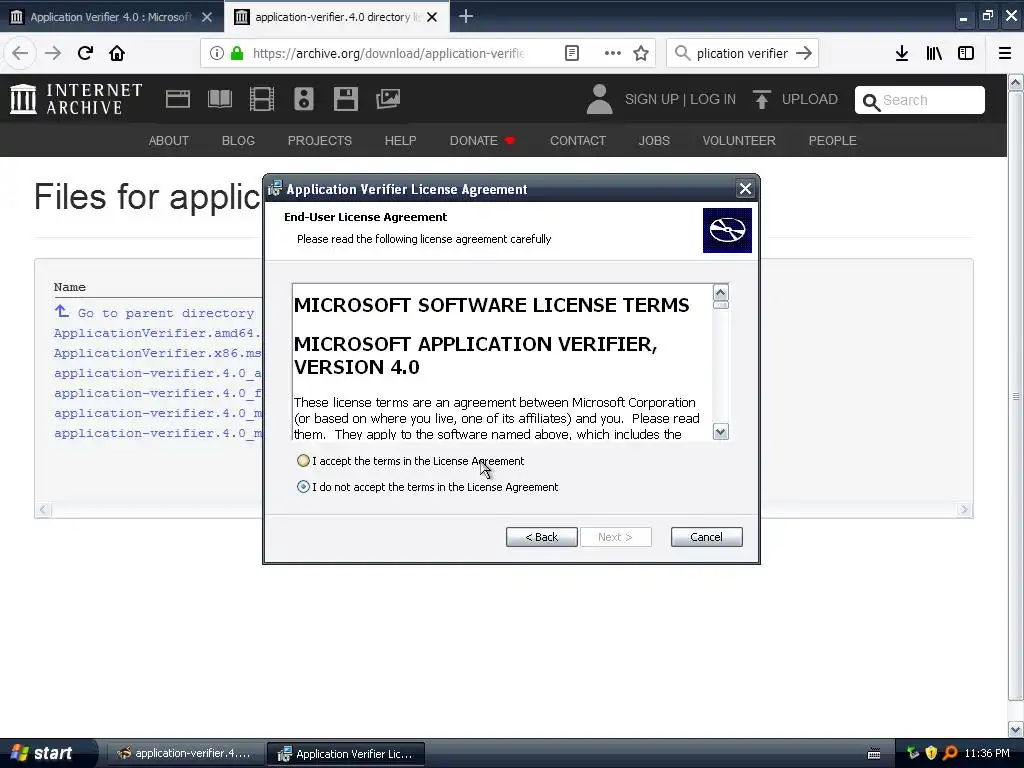
Task: Open the Images icon
Action: click(x=388, y=99)
